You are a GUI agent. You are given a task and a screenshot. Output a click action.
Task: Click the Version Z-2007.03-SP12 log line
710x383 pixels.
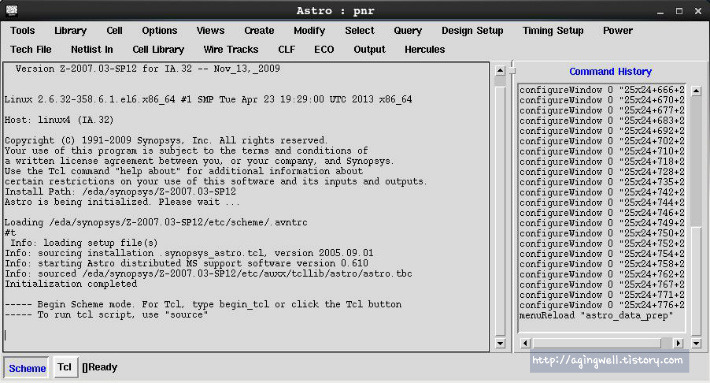(x=148, y=69)
